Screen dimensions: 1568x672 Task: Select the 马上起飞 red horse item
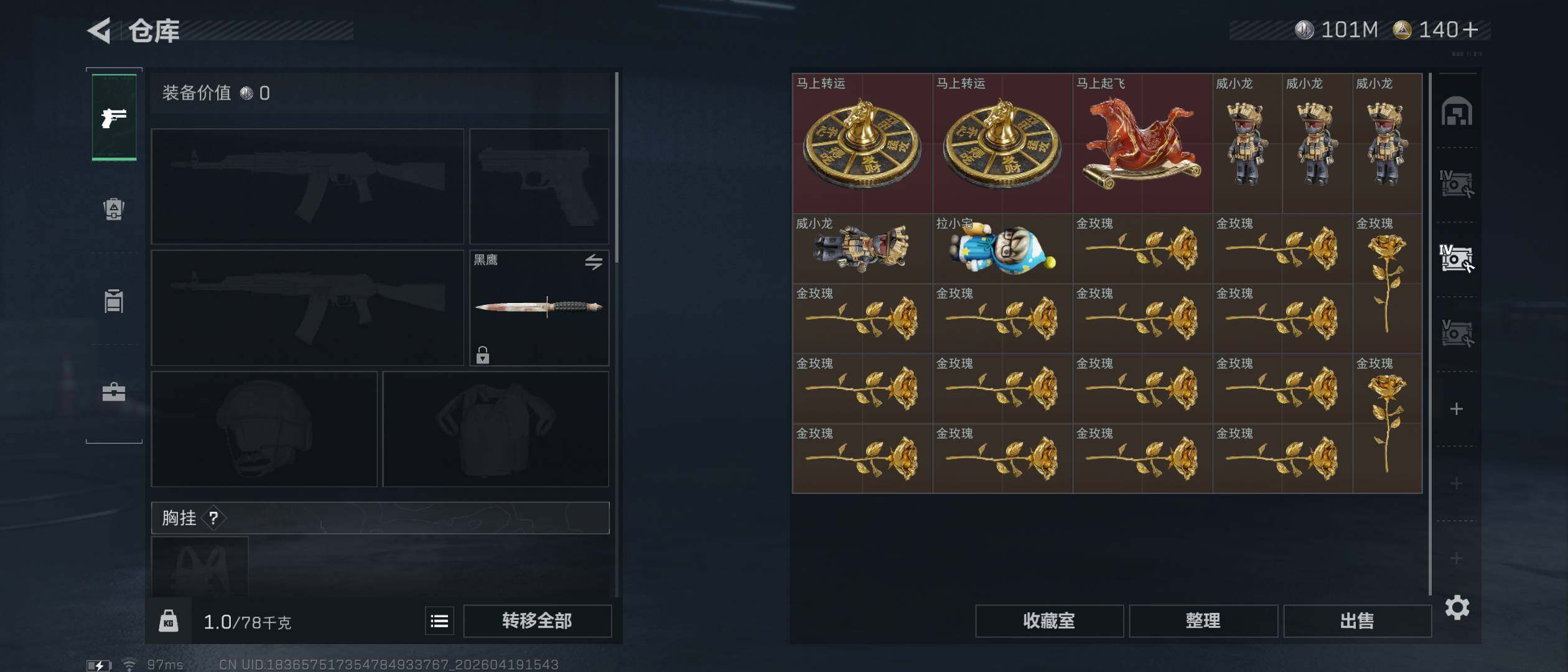click(x=1142, y=143)
